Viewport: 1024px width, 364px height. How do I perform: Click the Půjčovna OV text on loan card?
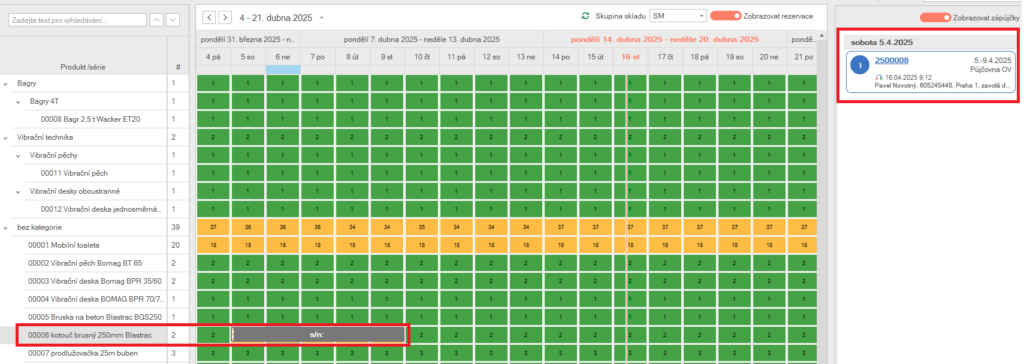(991, 69)
